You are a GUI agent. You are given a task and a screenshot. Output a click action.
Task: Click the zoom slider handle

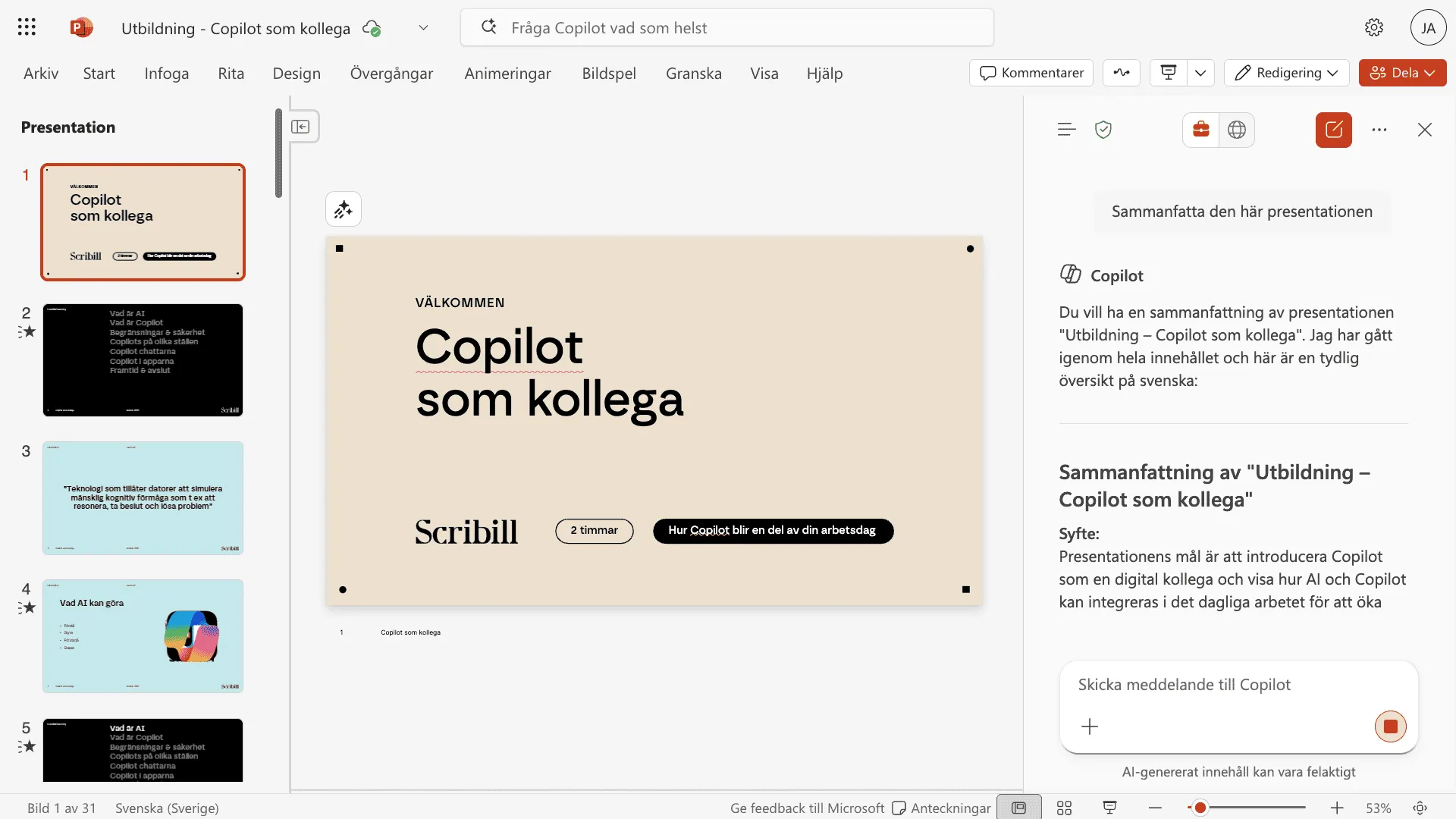click(x=1200, y=808)
